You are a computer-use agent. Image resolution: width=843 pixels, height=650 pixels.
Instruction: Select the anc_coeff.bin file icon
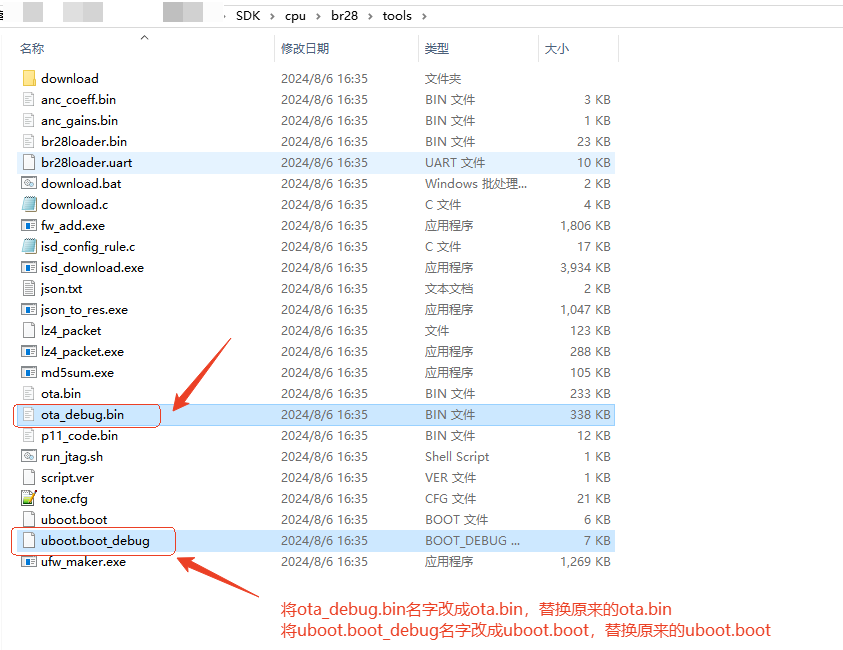click(29, 99)
